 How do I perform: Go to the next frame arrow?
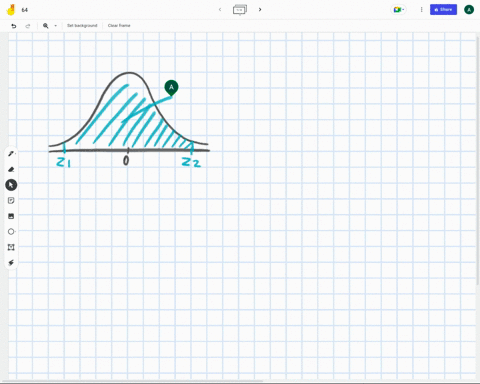pyautogui.click(x=260, y=9)
